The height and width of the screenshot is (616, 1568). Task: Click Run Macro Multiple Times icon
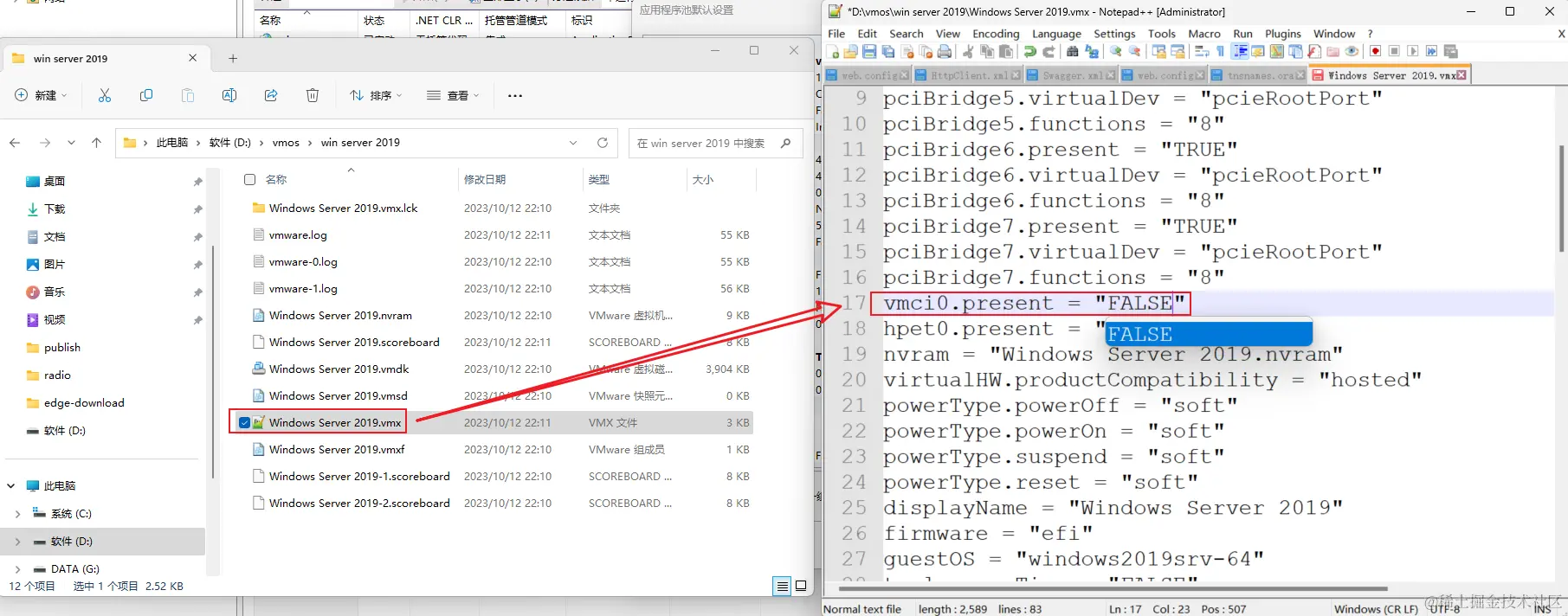(1432, 52)
